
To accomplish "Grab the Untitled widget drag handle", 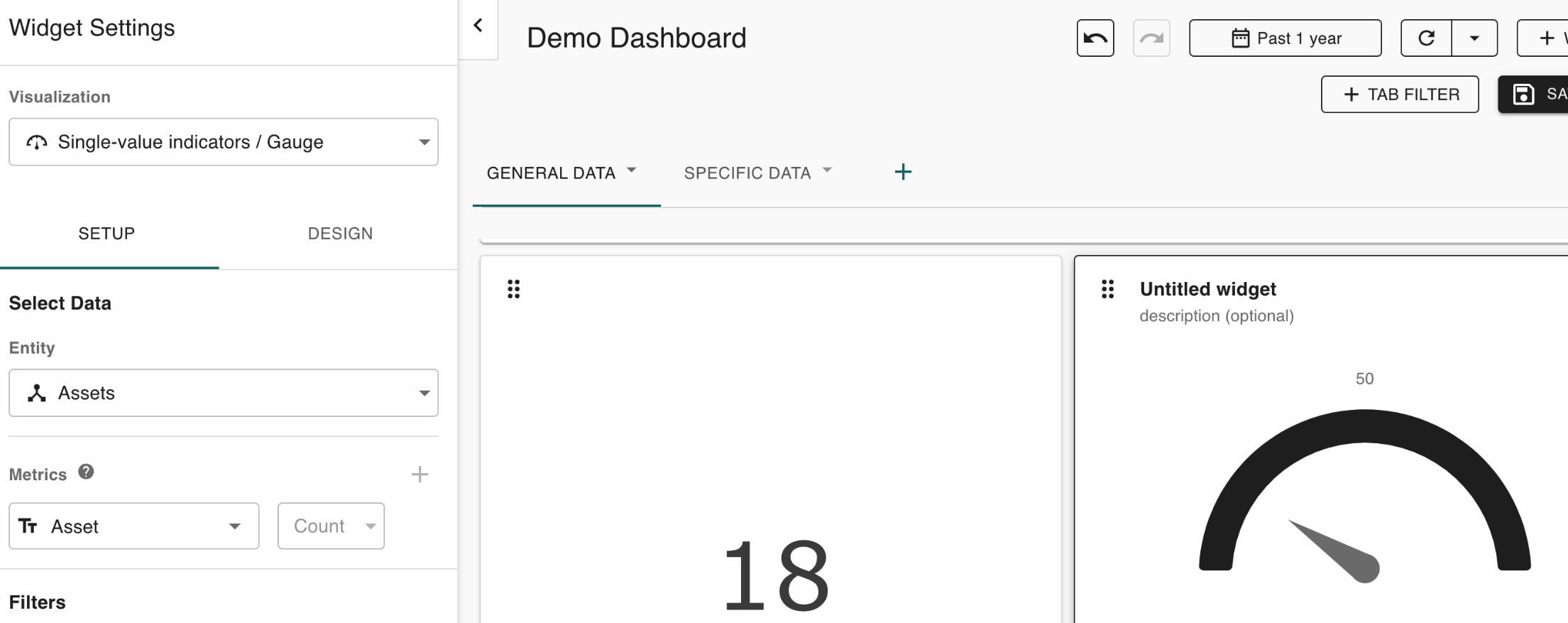I will pyautogui.click(x=1107, y=289).
